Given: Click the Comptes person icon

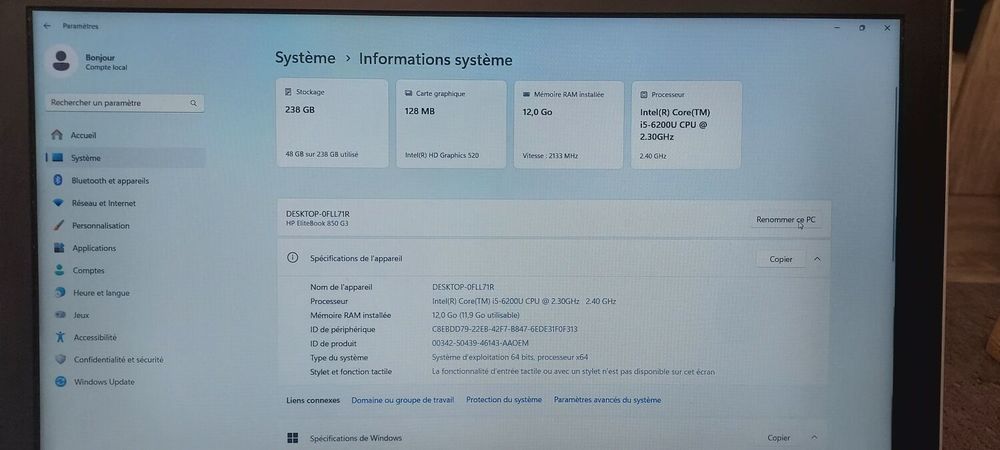Looking at the screenshot, I should (x=59, y=270).
